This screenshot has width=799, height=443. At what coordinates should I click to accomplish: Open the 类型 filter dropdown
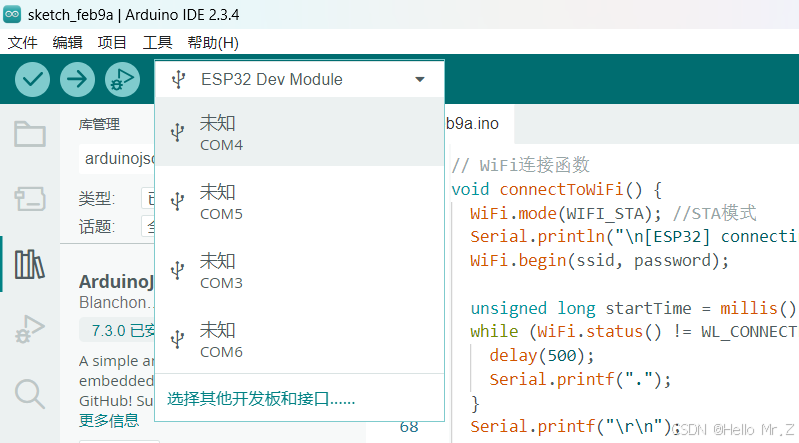click(148, 198)
